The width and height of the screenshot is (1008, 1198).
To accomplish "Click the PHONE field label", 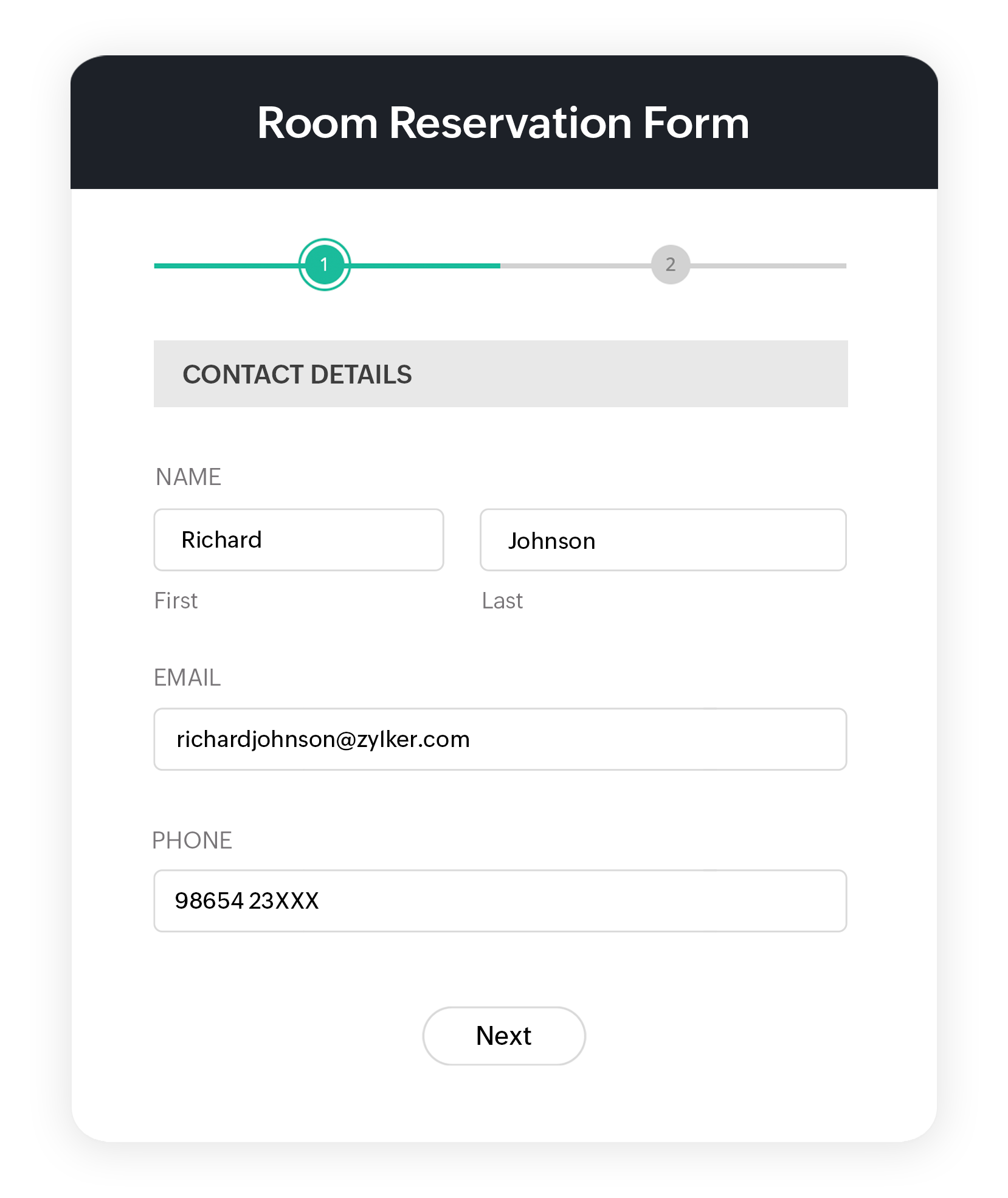I will tap(192, 841).
